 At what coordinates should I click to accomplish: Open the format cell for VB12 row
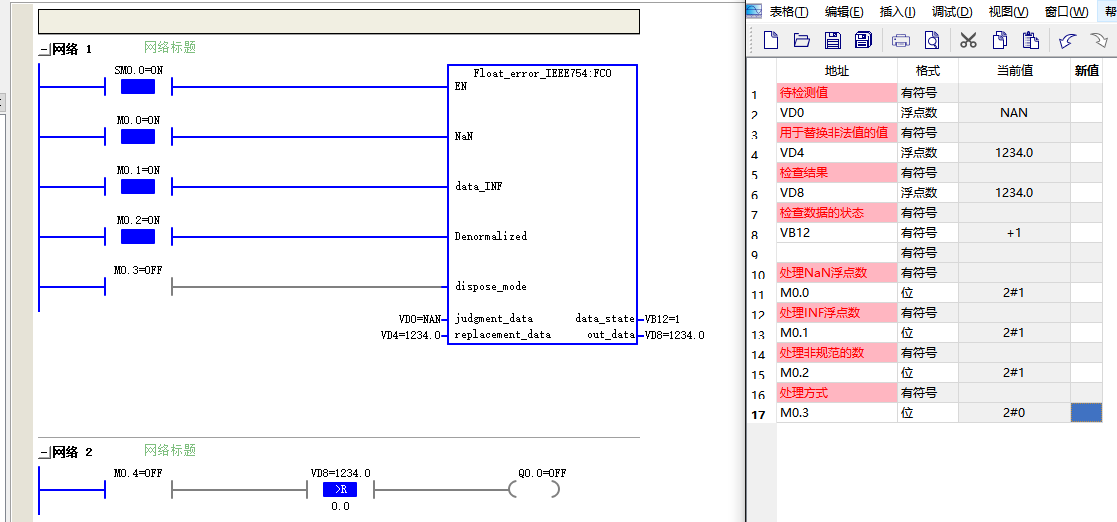pos(928,233)
